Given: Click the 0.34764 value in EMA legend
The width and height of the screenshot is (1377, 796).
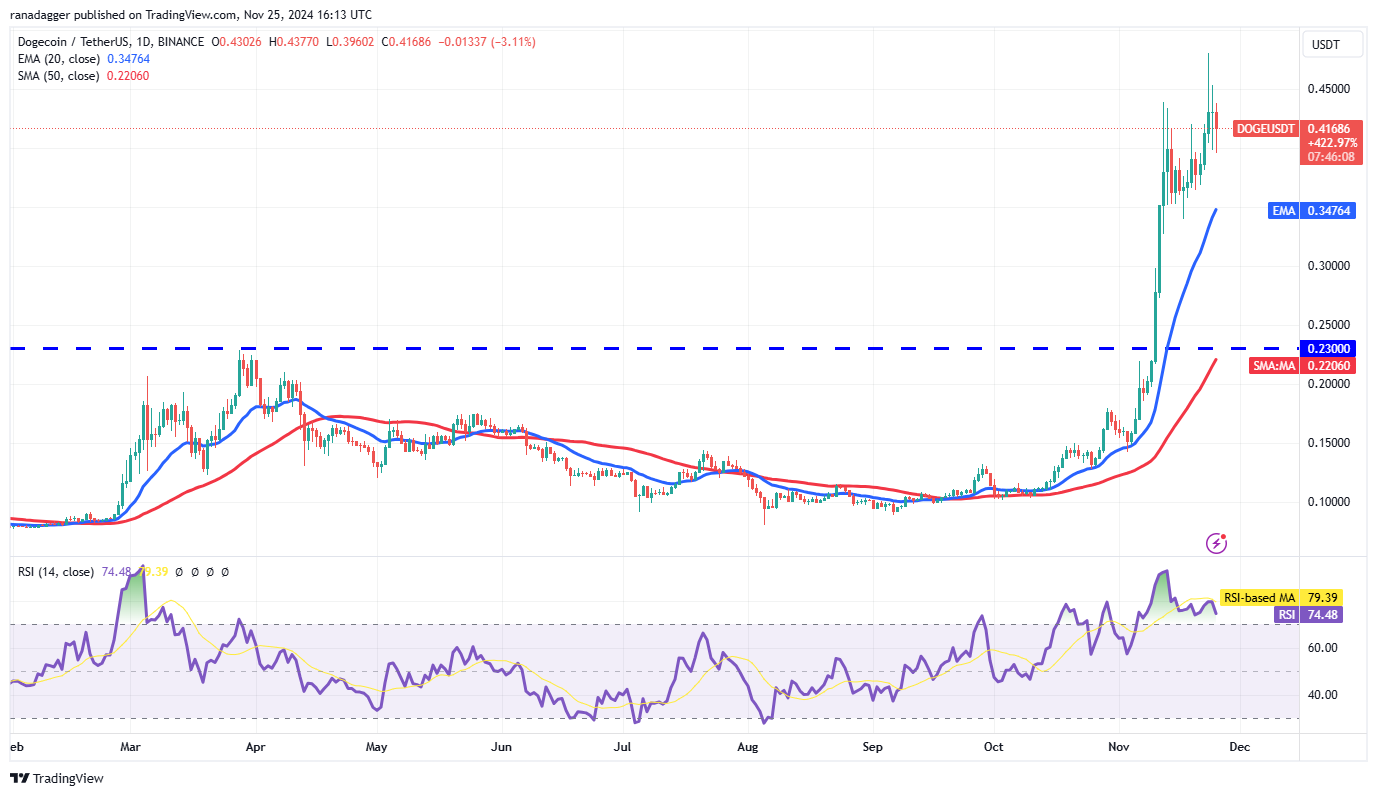Looking at the screenshot, I should click(128, 59).
